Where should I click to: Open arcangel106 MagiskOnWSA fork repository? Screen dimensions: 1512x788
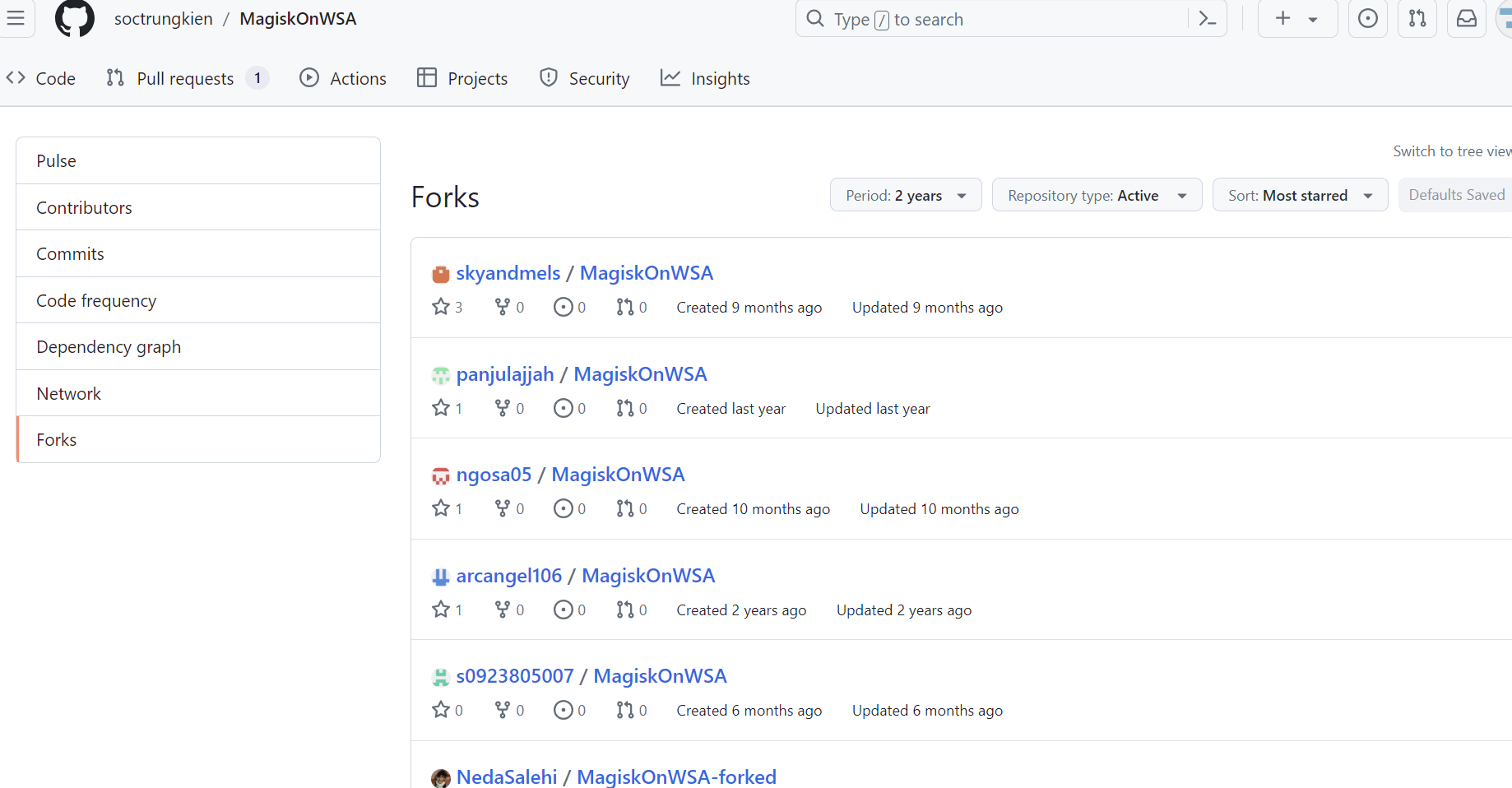pyautogui.click(x=648, y=576)
